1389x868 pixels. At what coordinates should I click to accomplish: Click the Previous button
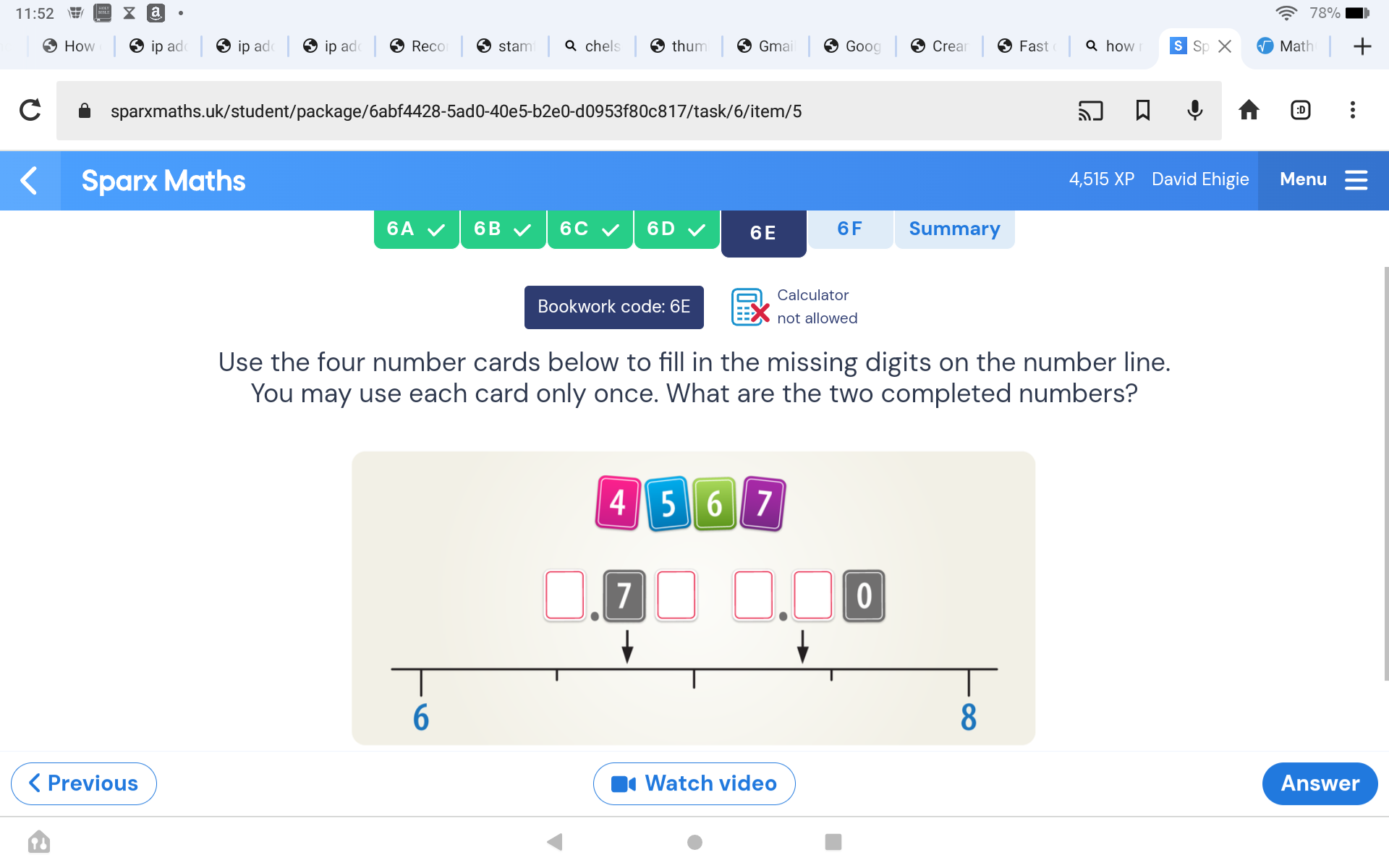pyautogui.click(x=83, y=783)
